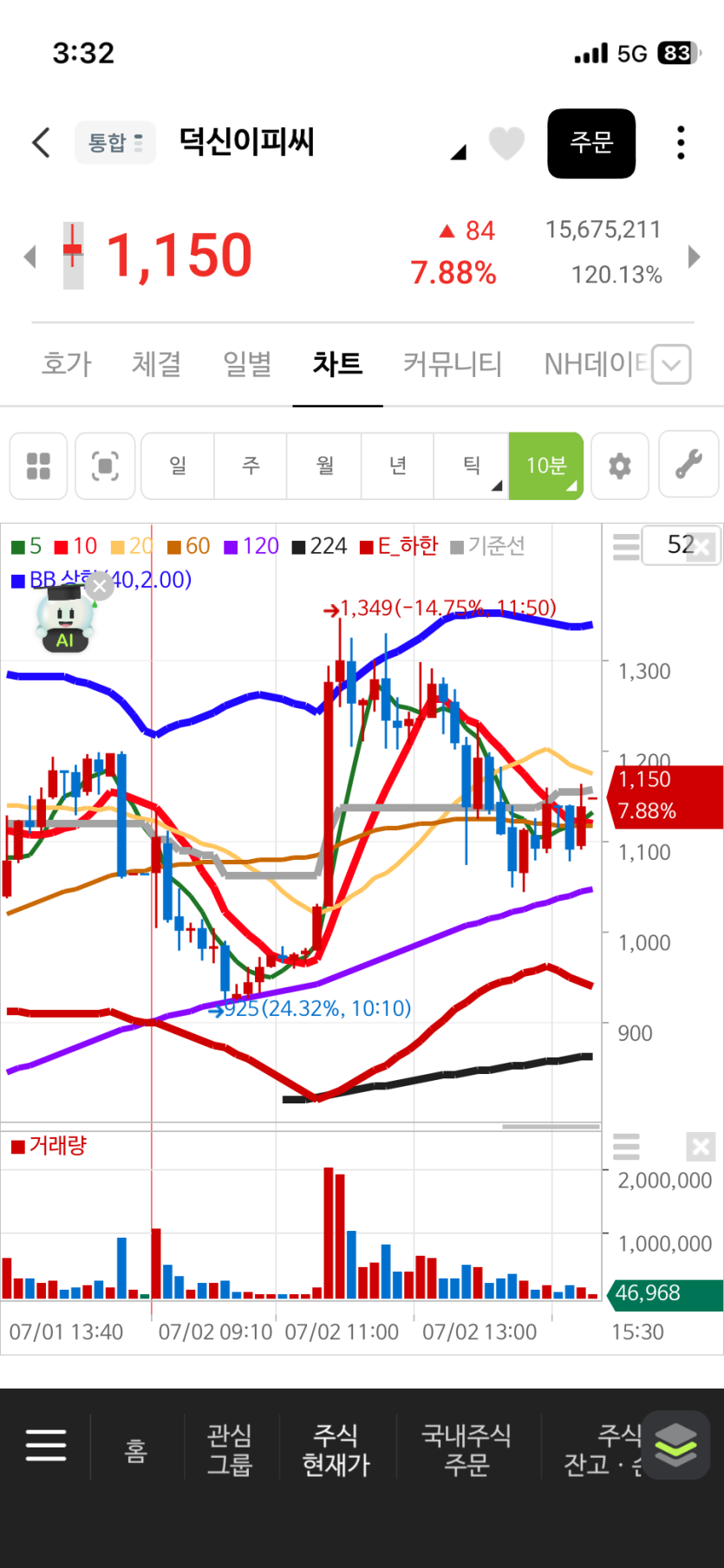Toggle the 10분 minute interval button
Viewport: 724px width, 1568px height.
[545, 465]
